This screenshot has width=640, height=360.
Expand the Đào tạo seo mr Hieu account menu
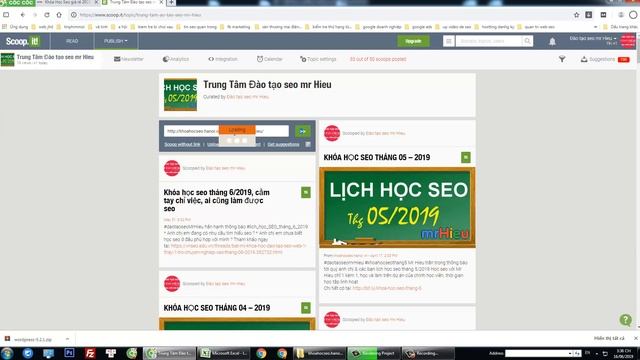click(x=593, y=38)
